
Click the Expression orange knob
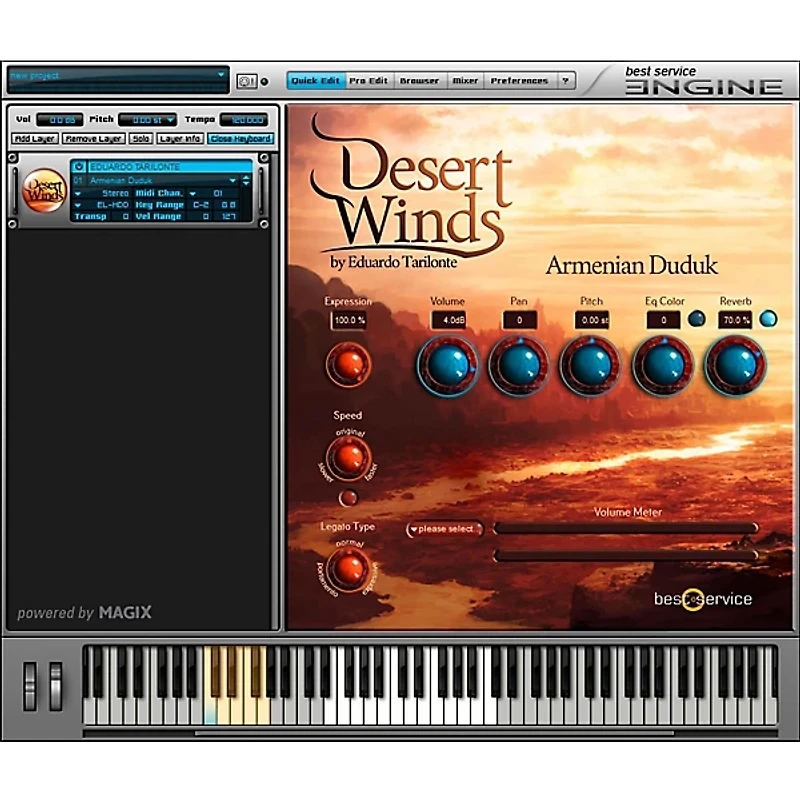point(348,364)
